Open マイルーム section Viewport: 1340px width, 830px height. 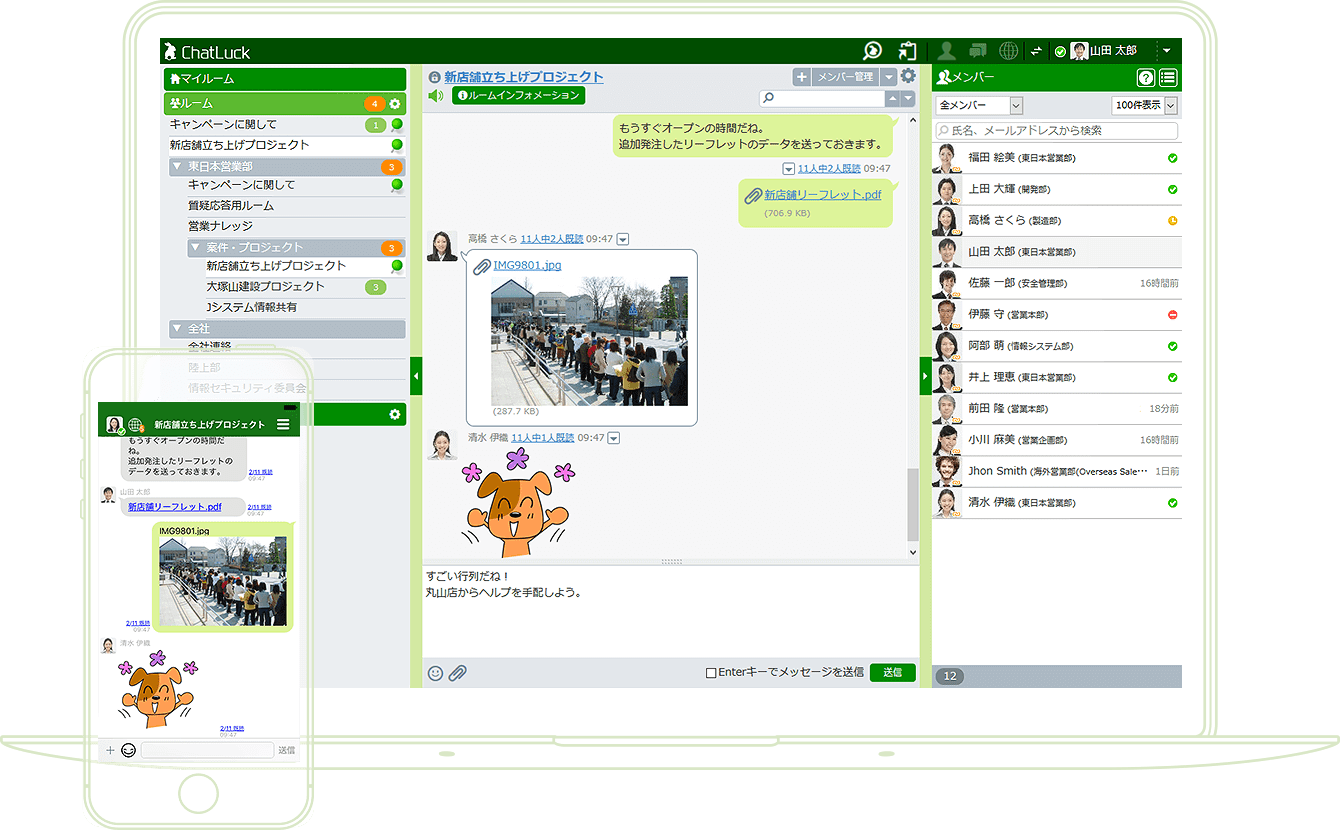285,79
